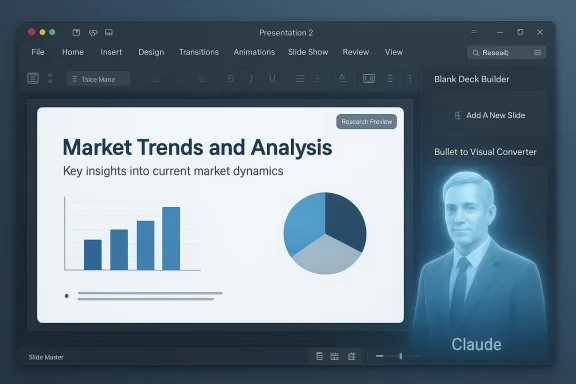Viewport: 576px width, 384px height.
Task: Select the subtitle about current market dynamics
Action: 173,171
